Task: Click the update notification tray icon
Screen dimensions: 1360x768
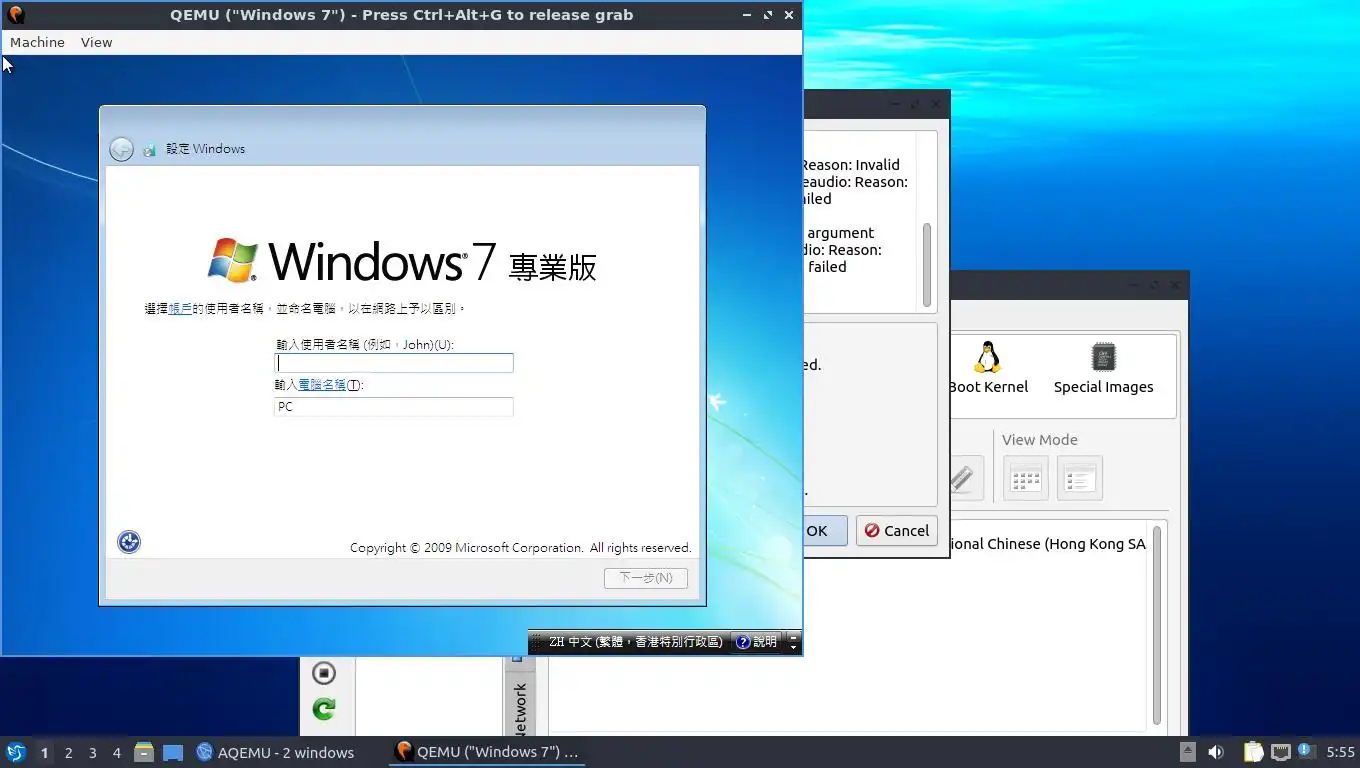Action: (x=1305, y=751)
